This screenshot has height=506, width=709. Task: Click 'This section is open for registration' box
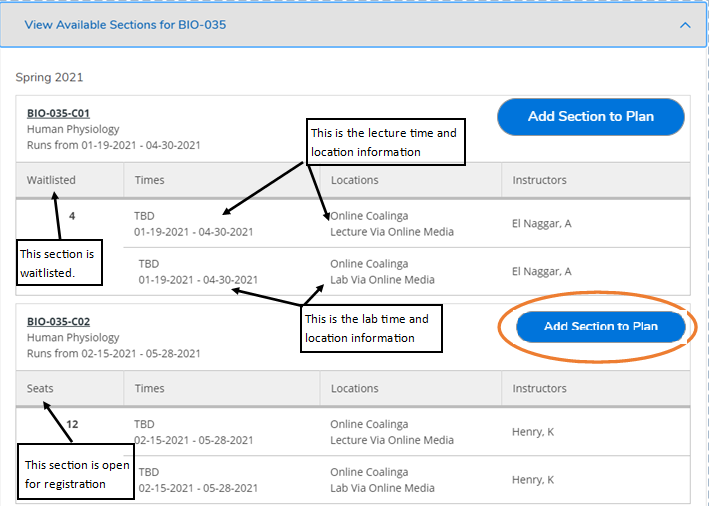click(76, 472)
